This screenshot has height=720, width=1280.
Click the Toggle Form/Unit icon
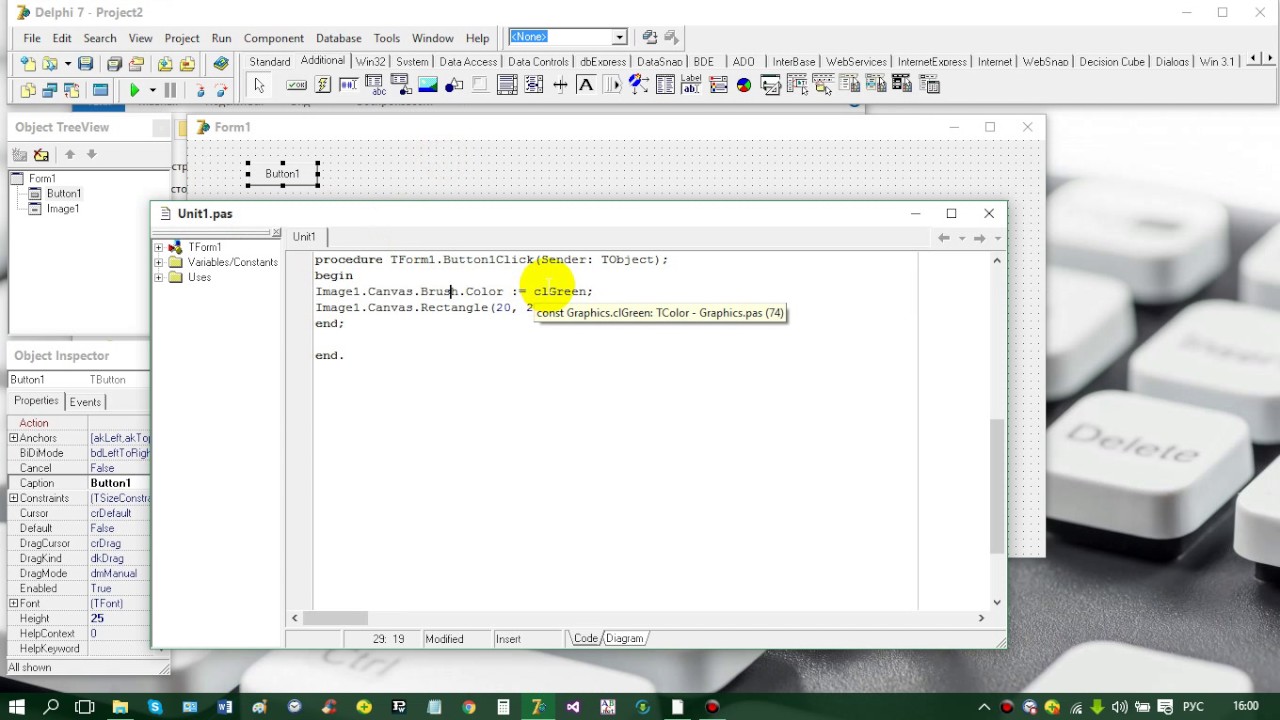point(72,90)
